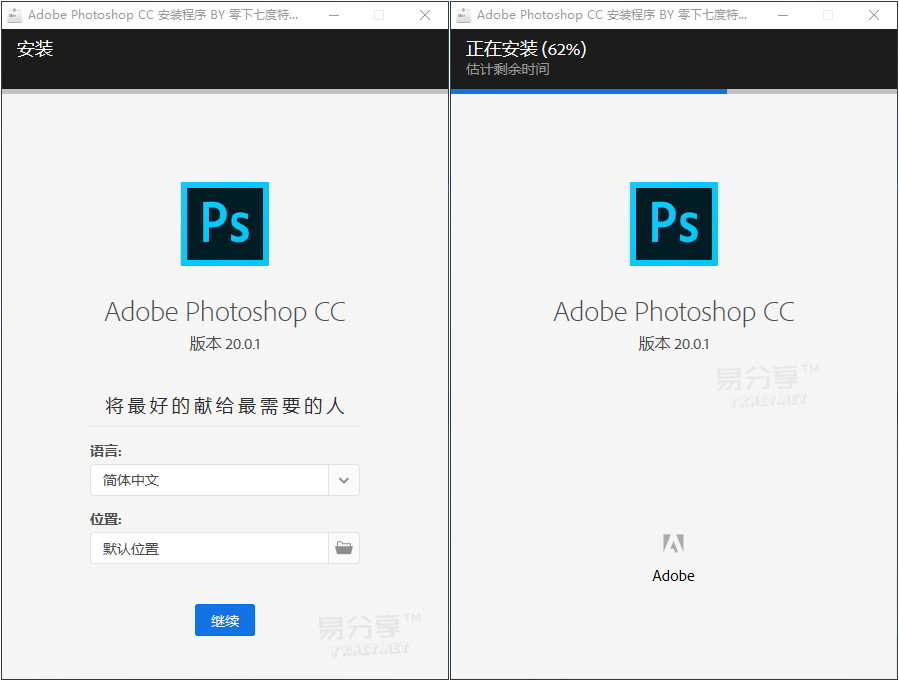
Task: Click the installer icon in left window title bar
Action: [x=14, y=15]
